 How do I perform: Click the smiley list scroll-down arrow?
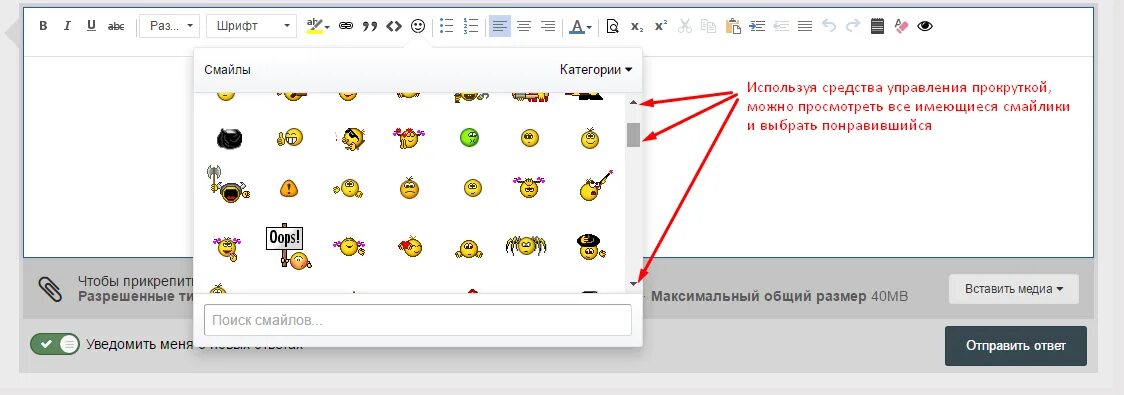point(633,284)
